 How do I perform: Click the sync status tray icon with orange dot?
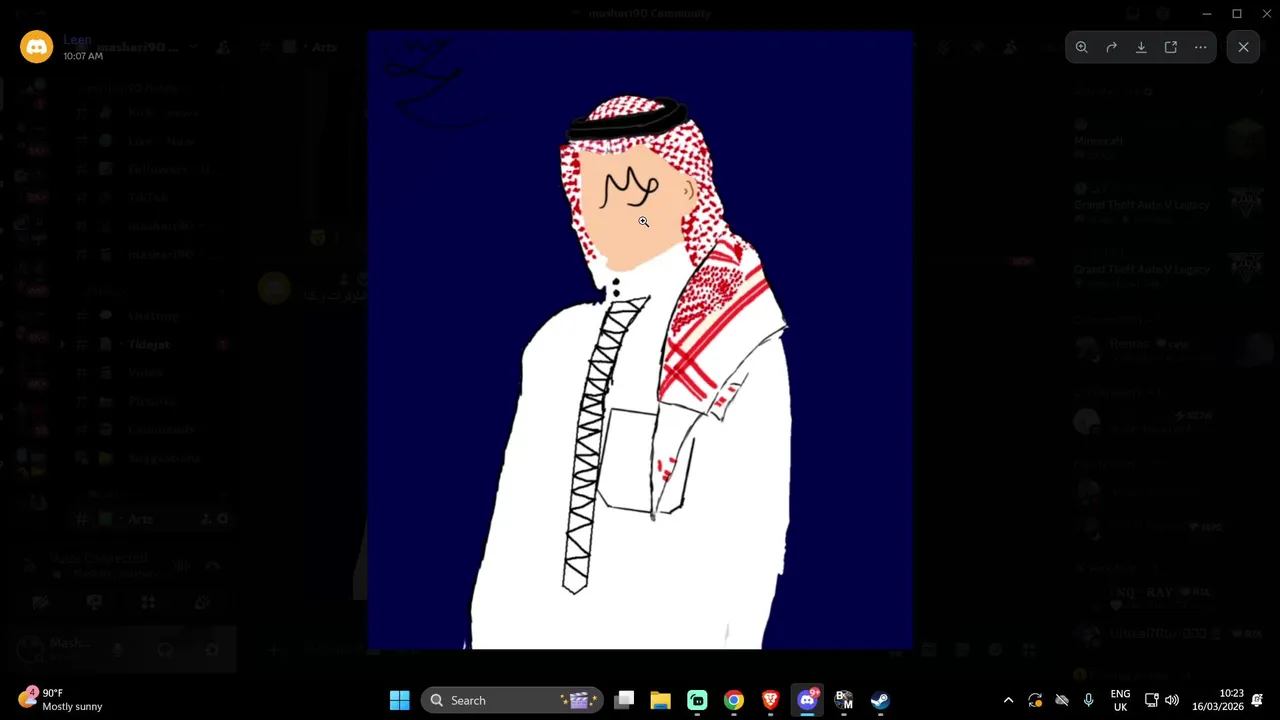tap(1035, 700)
